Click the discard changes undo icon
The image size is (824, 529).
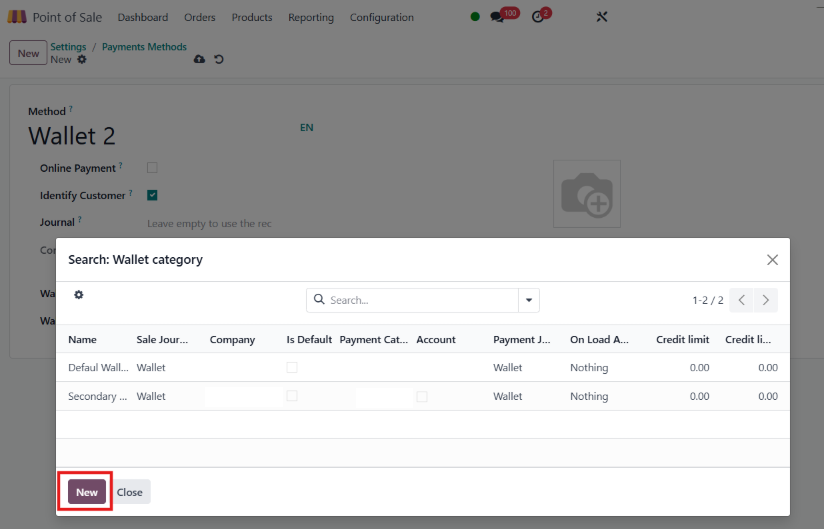[219, 60]
